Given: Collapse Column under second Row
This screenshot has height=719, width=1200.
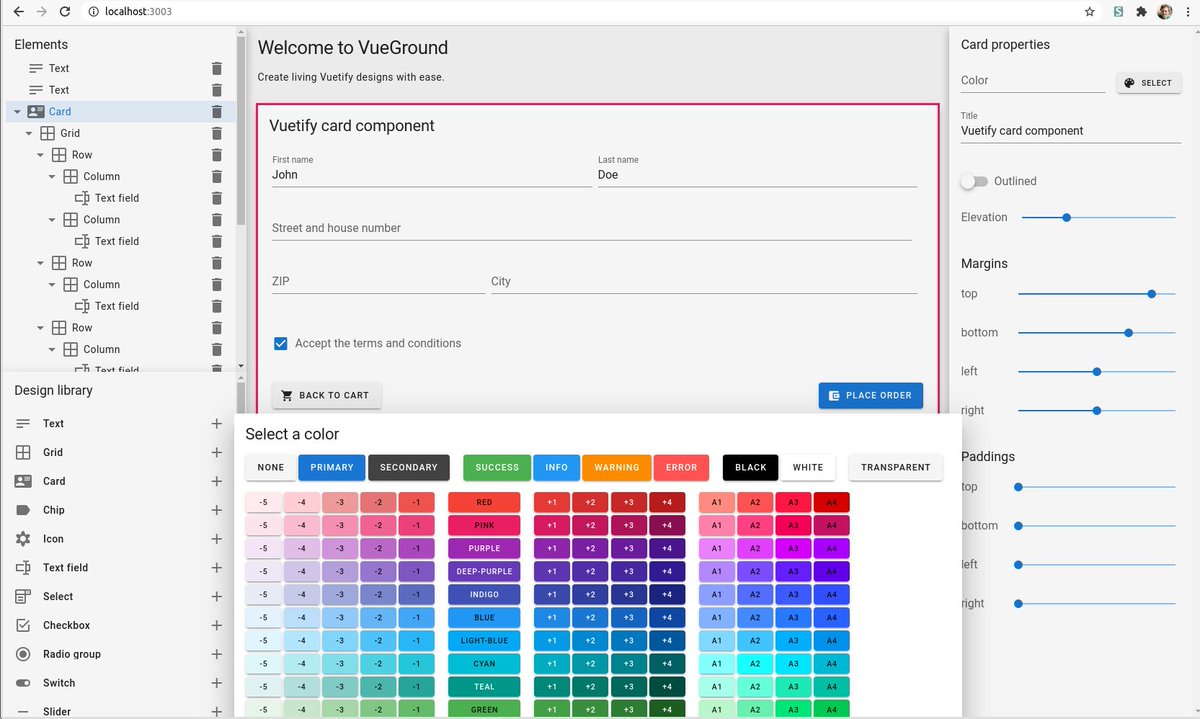Looking at the screenshot, I should [52, 285].
